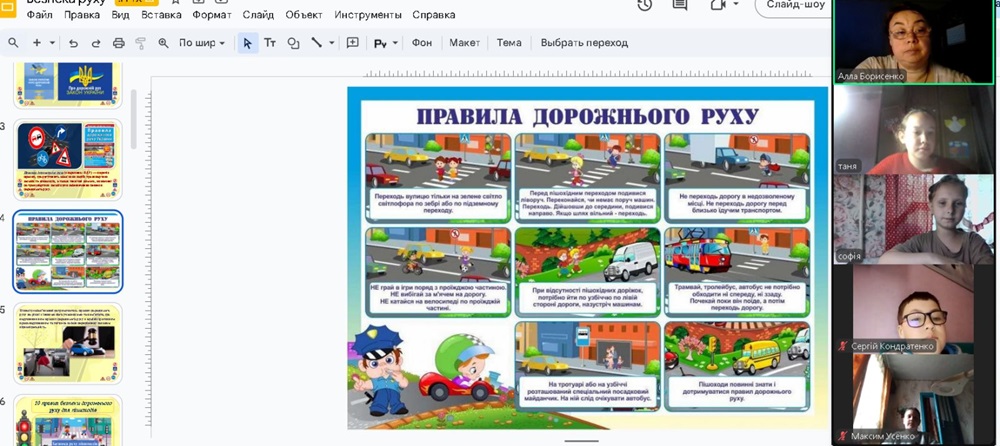The height and width of the screenshot is (446, 1000).
Task: Select Максим Усенко video tile
Action: tap(913, 398)
